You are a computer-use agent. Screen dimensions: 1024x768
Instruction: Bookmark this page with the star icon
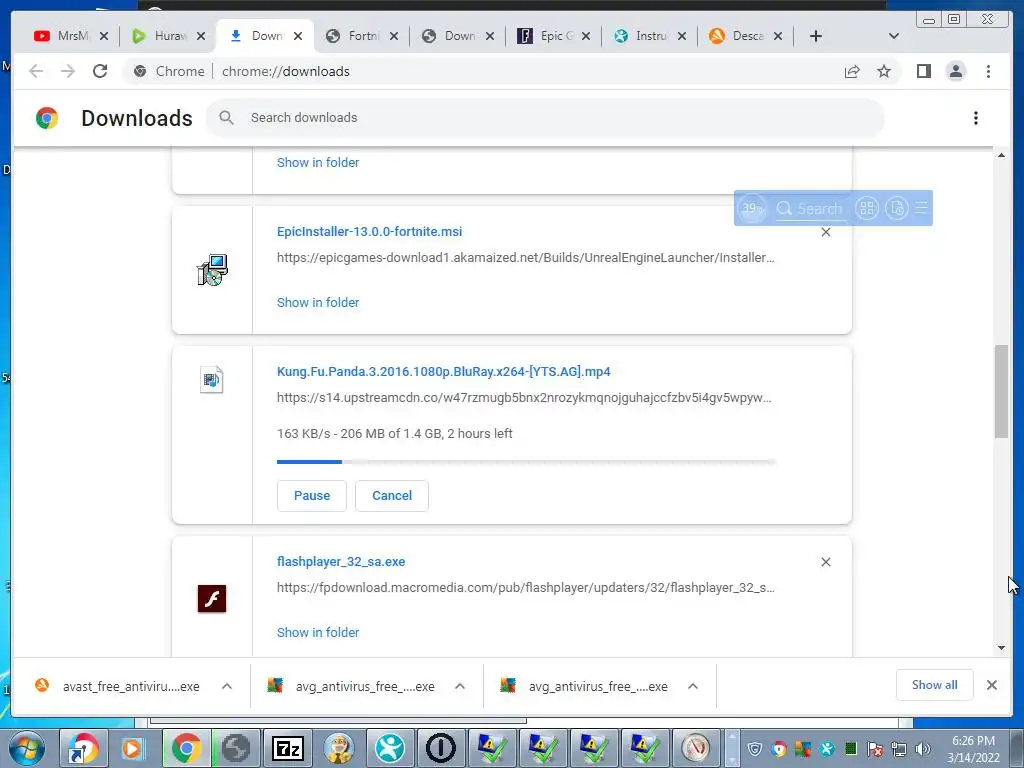click(884, 71)
